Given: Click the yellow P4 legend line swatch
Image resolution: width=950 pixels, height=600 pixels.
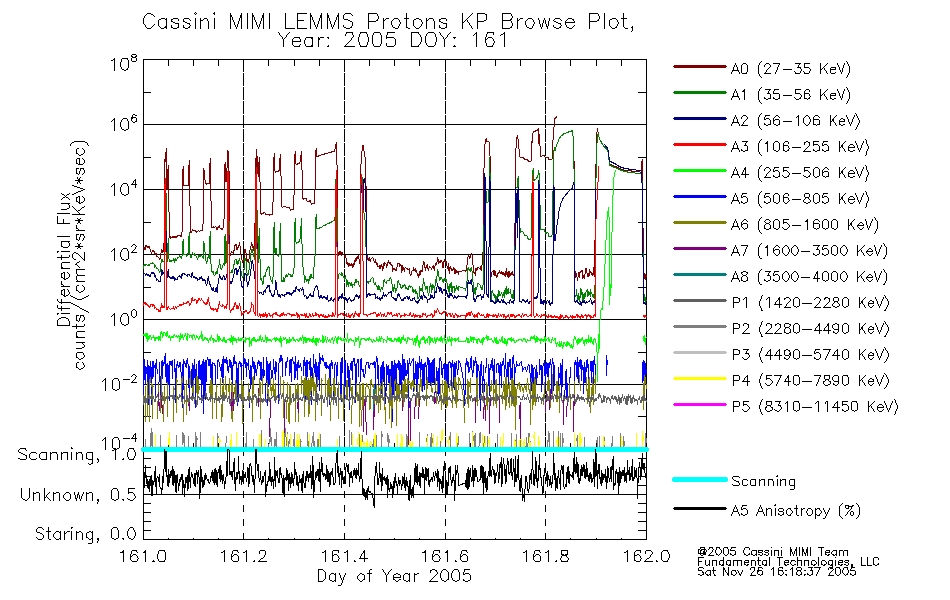Looking at the screenshot, I should pos(700,379).
